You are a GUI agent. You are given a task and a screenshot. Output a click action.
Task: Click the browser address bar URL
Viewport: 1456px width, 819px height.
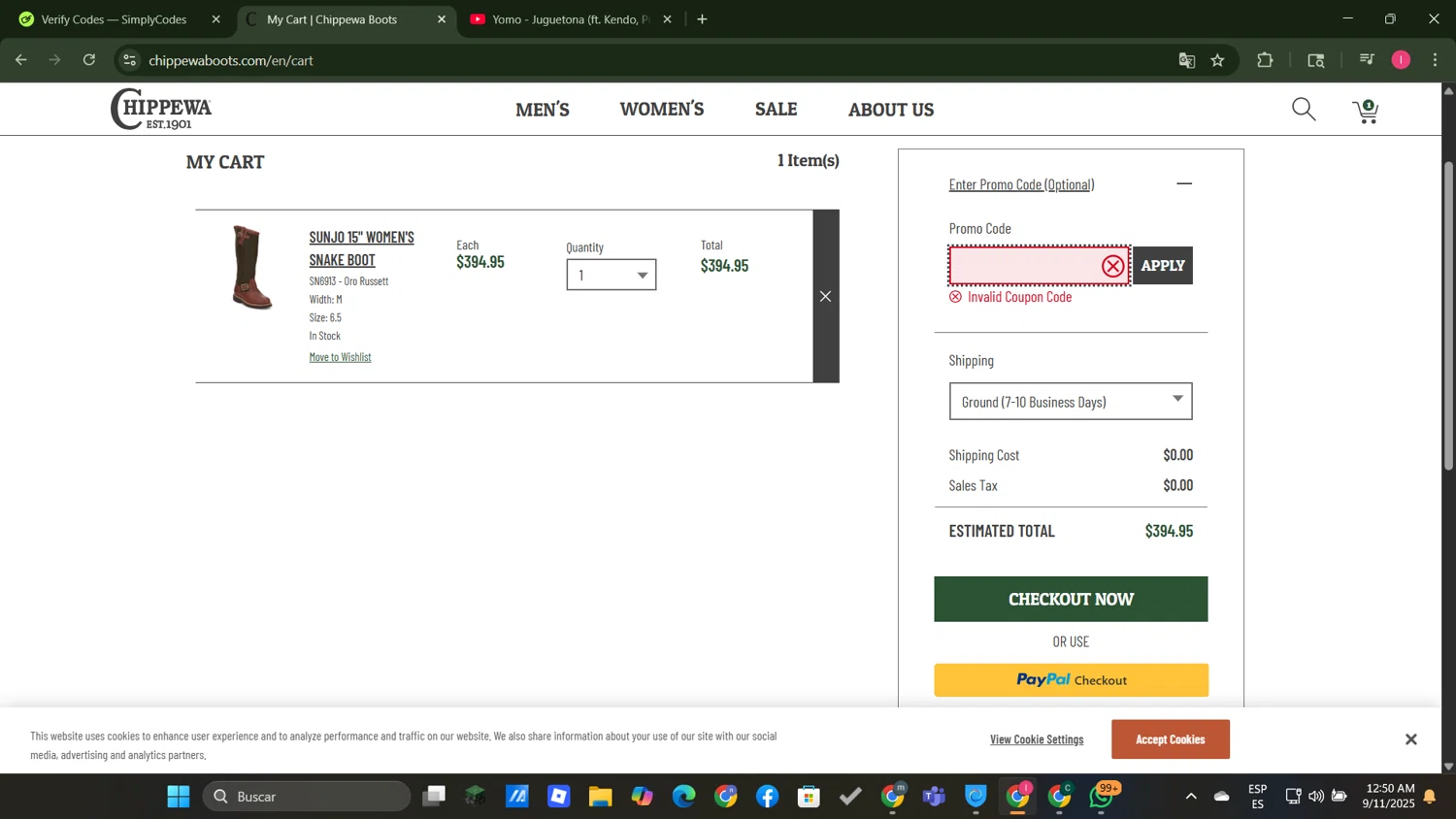coord(231,60)
